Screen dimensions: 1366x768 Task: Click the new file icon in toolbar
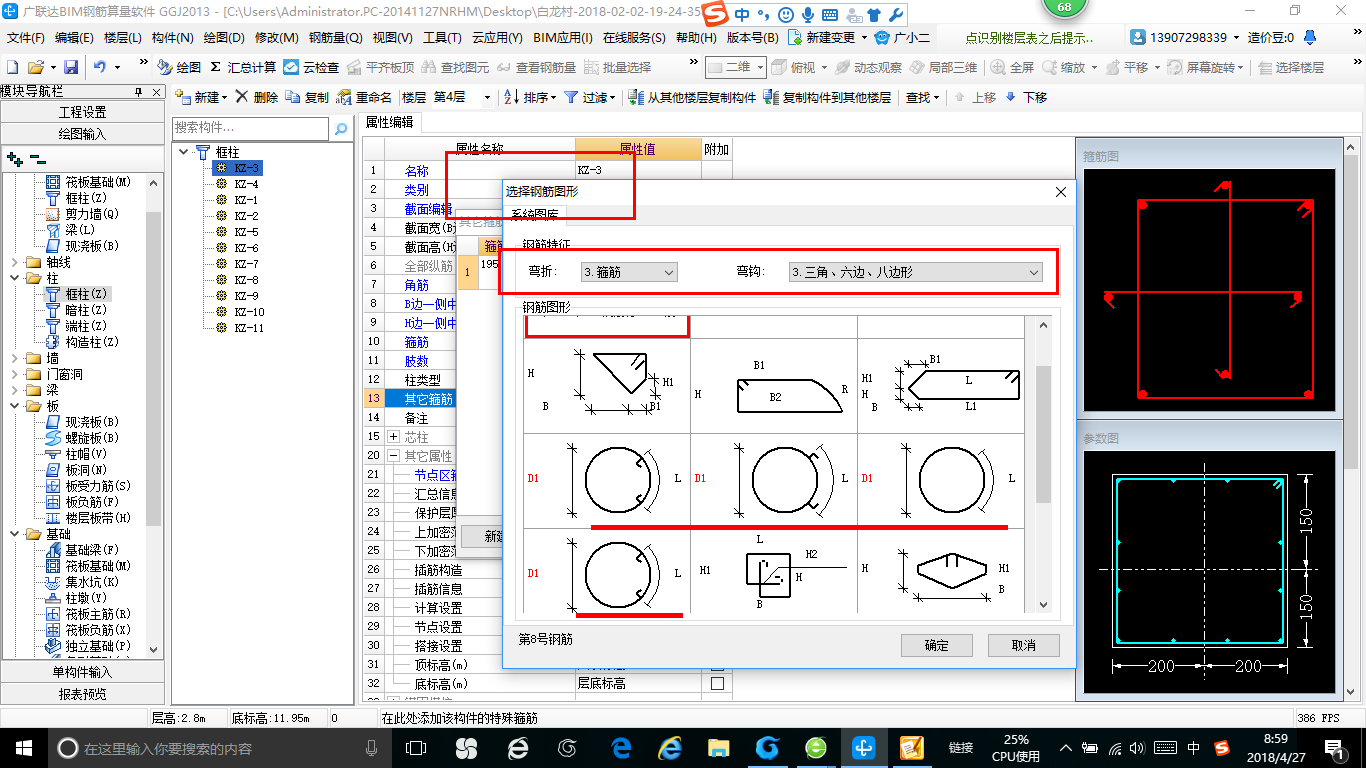13,67
